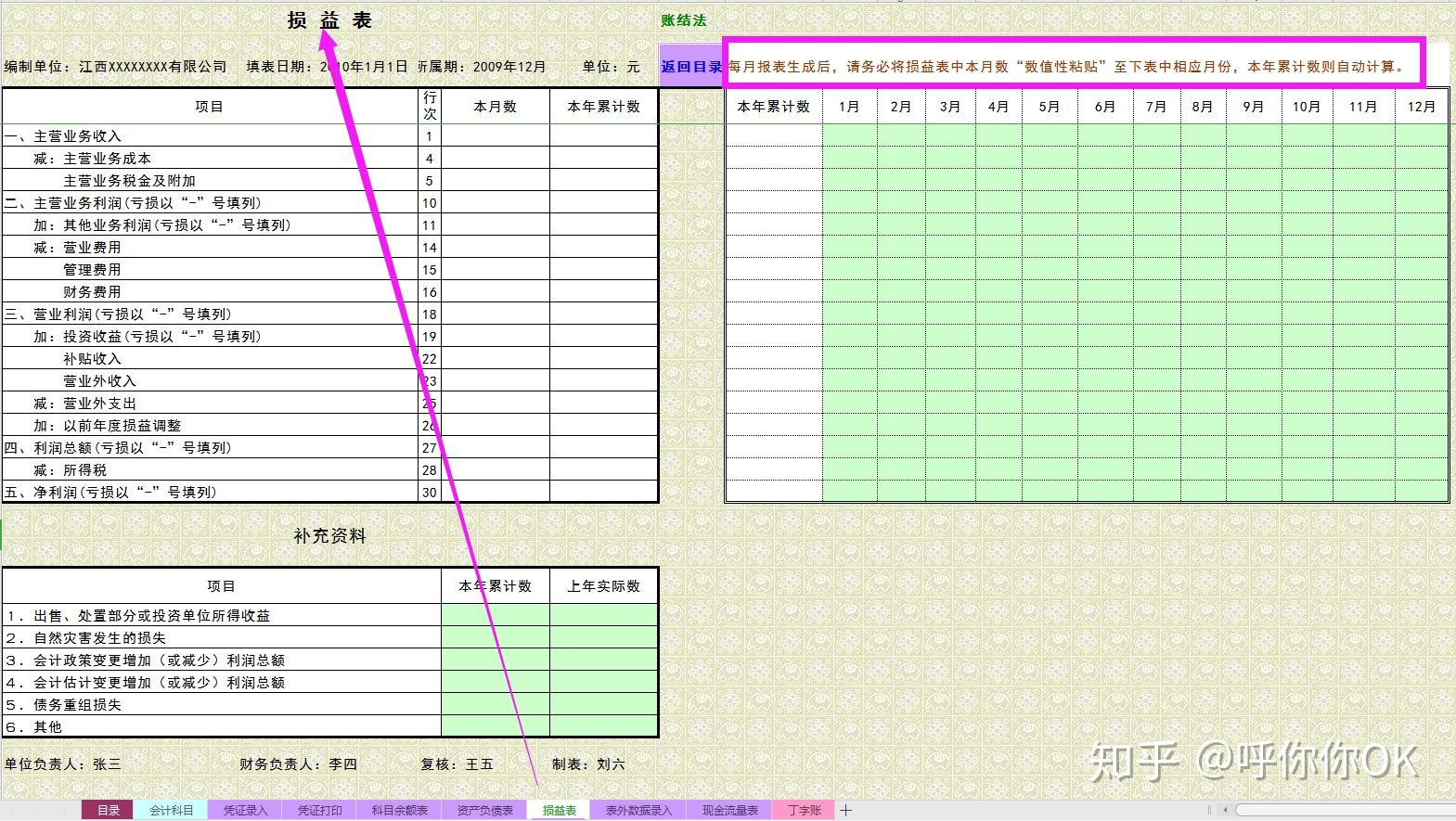Viewport: 1456px width, 821px height.
Task: Select the 5．债务重组损失 row
Action: pyautogui.click(x=221, y=705)
